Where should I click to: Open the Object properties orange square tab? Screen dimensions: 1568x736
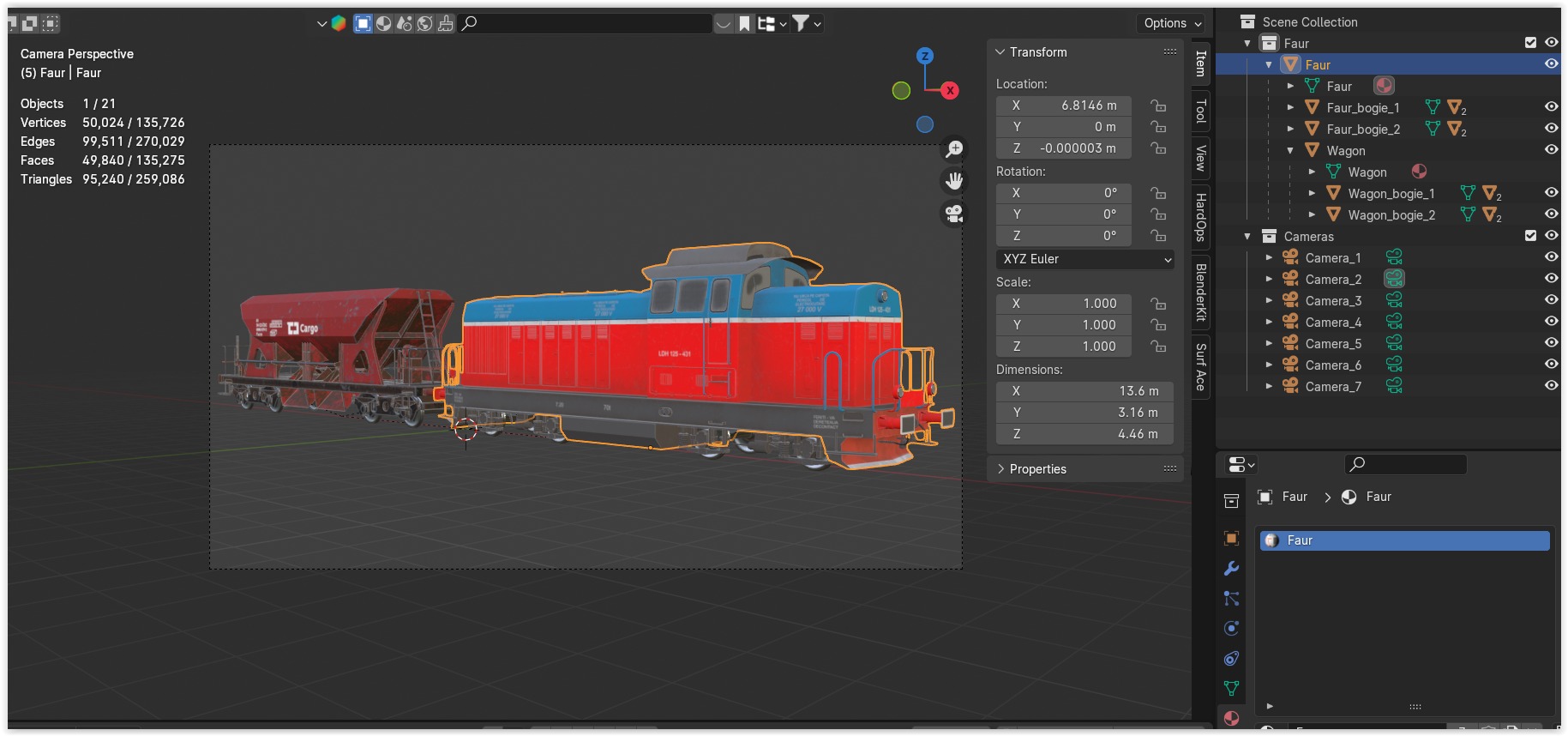[x=1231, y=539]
